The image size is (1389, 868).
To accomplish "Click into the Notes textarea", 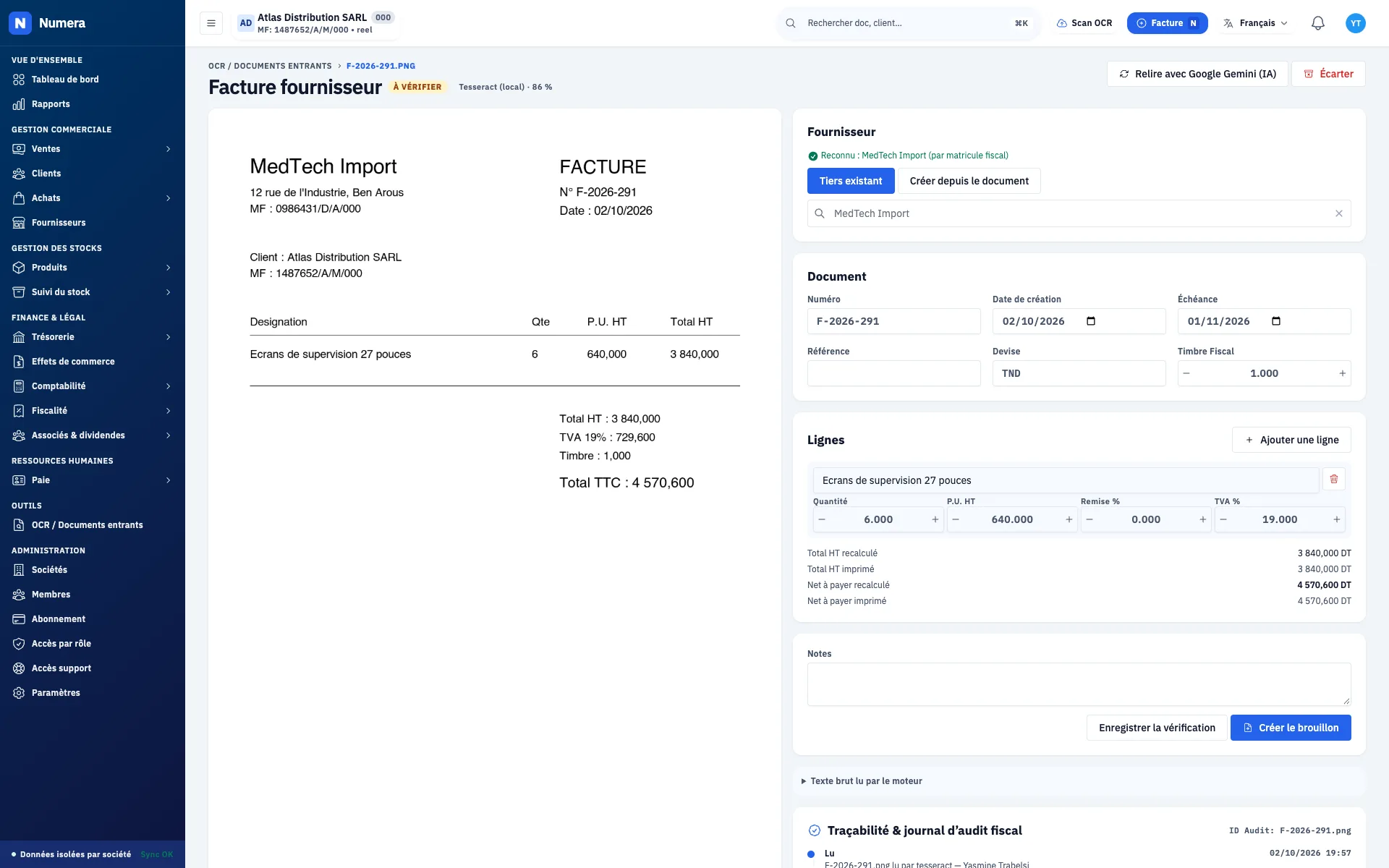I will click(1079, 684).
